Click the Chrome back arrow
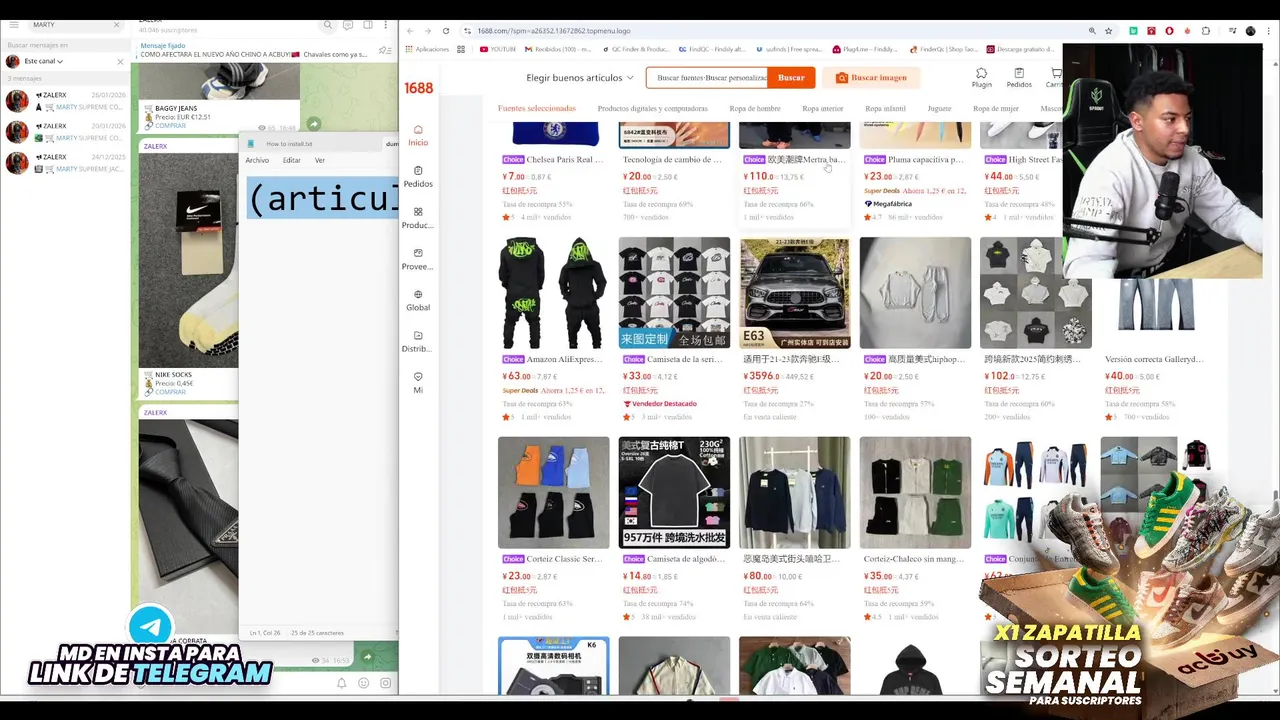This screenshot has height=720, width=1280. pyautogui.click(x=409, y=31)
